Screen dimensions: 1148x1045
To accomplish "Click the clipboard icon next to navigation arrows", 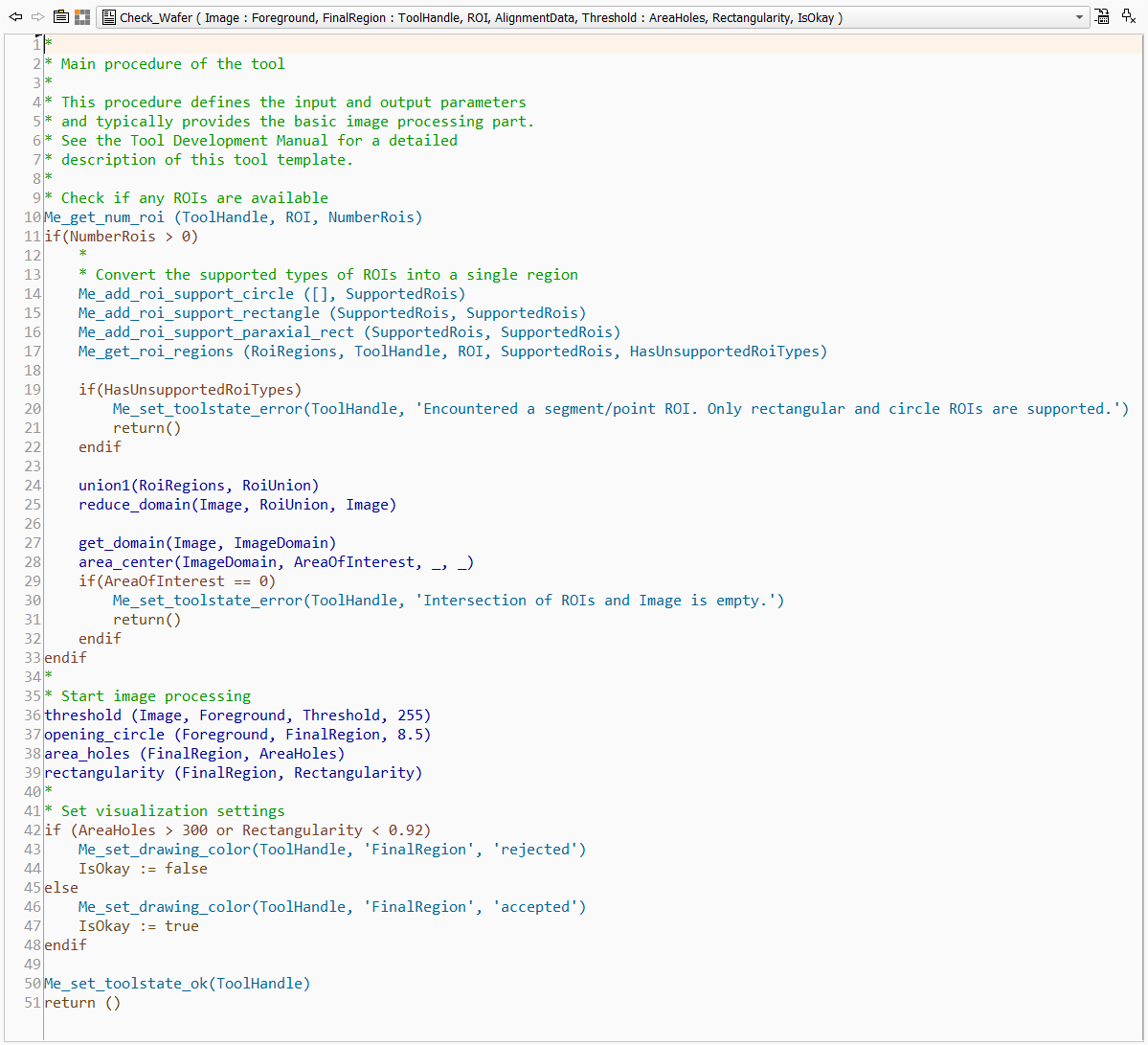I will click(x=60, y=17).
